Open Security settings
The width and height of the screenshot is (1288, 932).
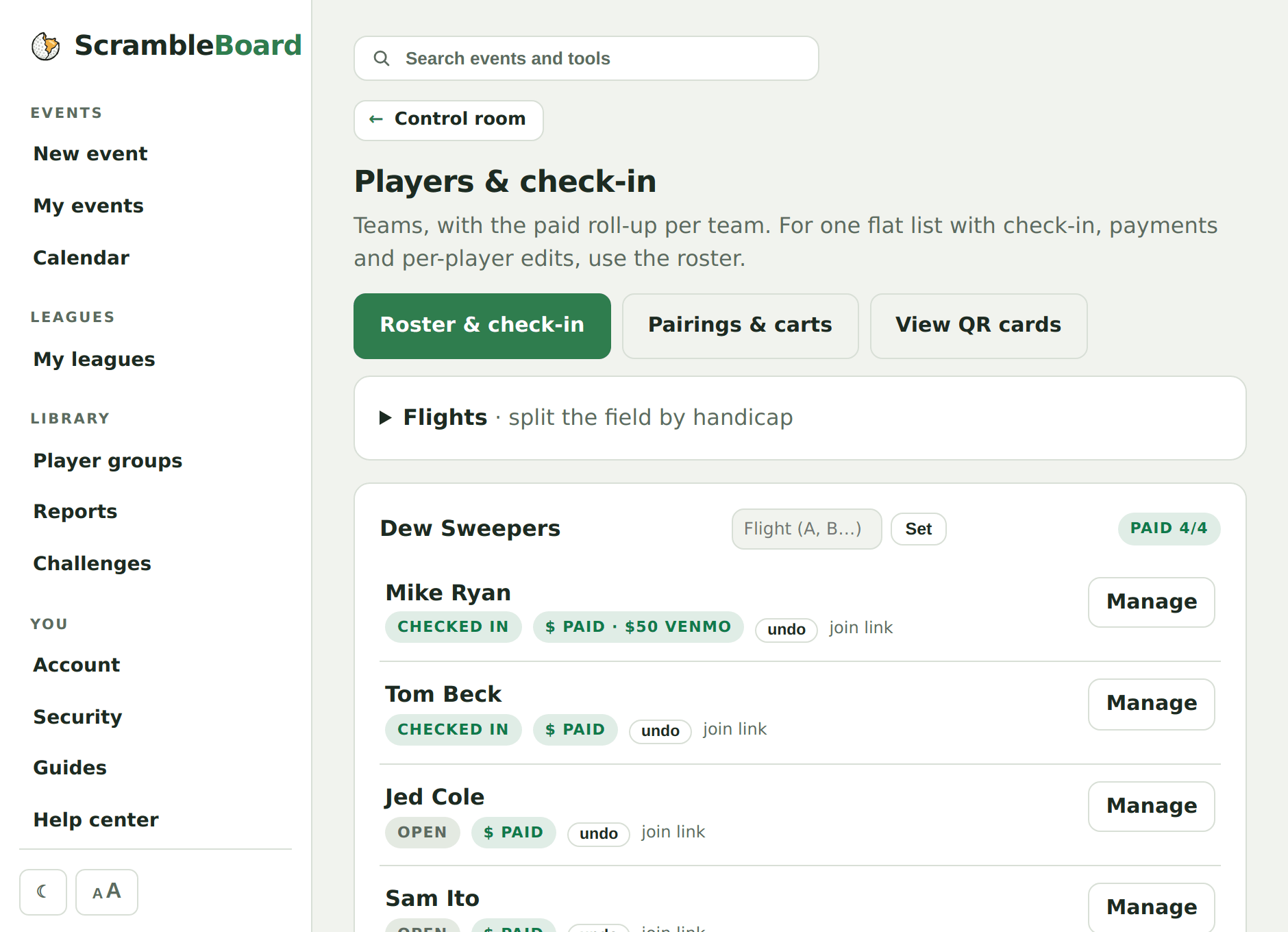pyautogui.click(x=78, y=718)
